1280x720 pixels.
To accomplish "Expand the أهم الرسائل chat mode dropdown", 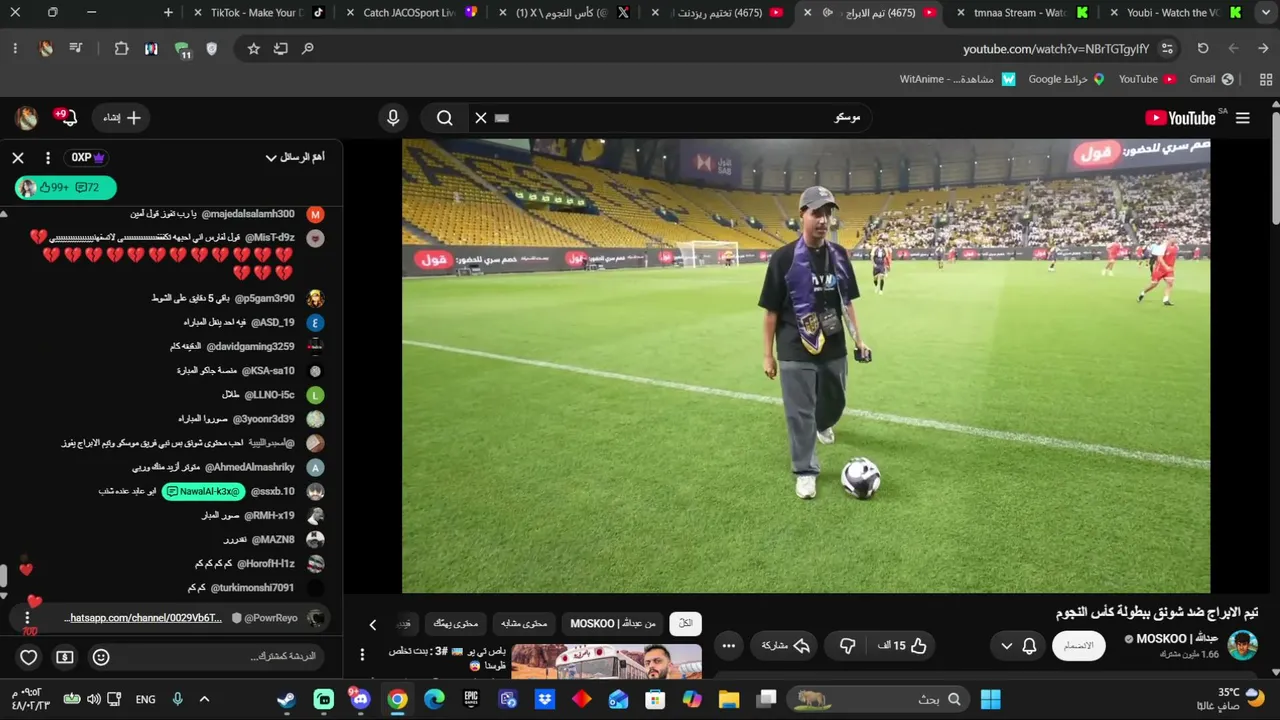I will pyautogui.click(x=295, y=158).
